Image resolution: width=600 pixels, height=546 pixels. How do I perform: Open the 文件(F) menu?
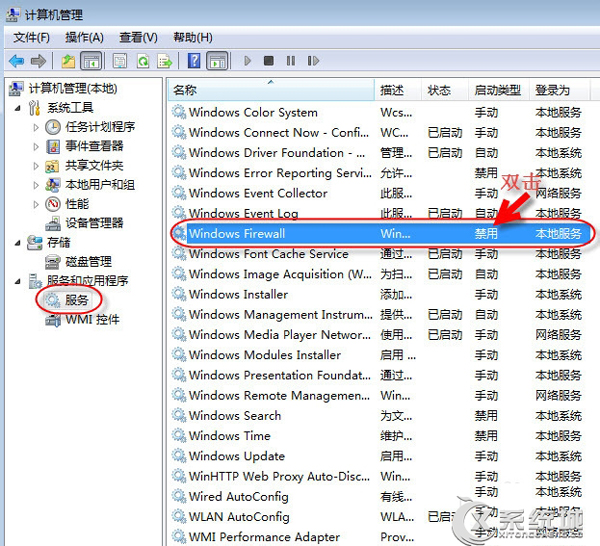click(x=31, y=37)
